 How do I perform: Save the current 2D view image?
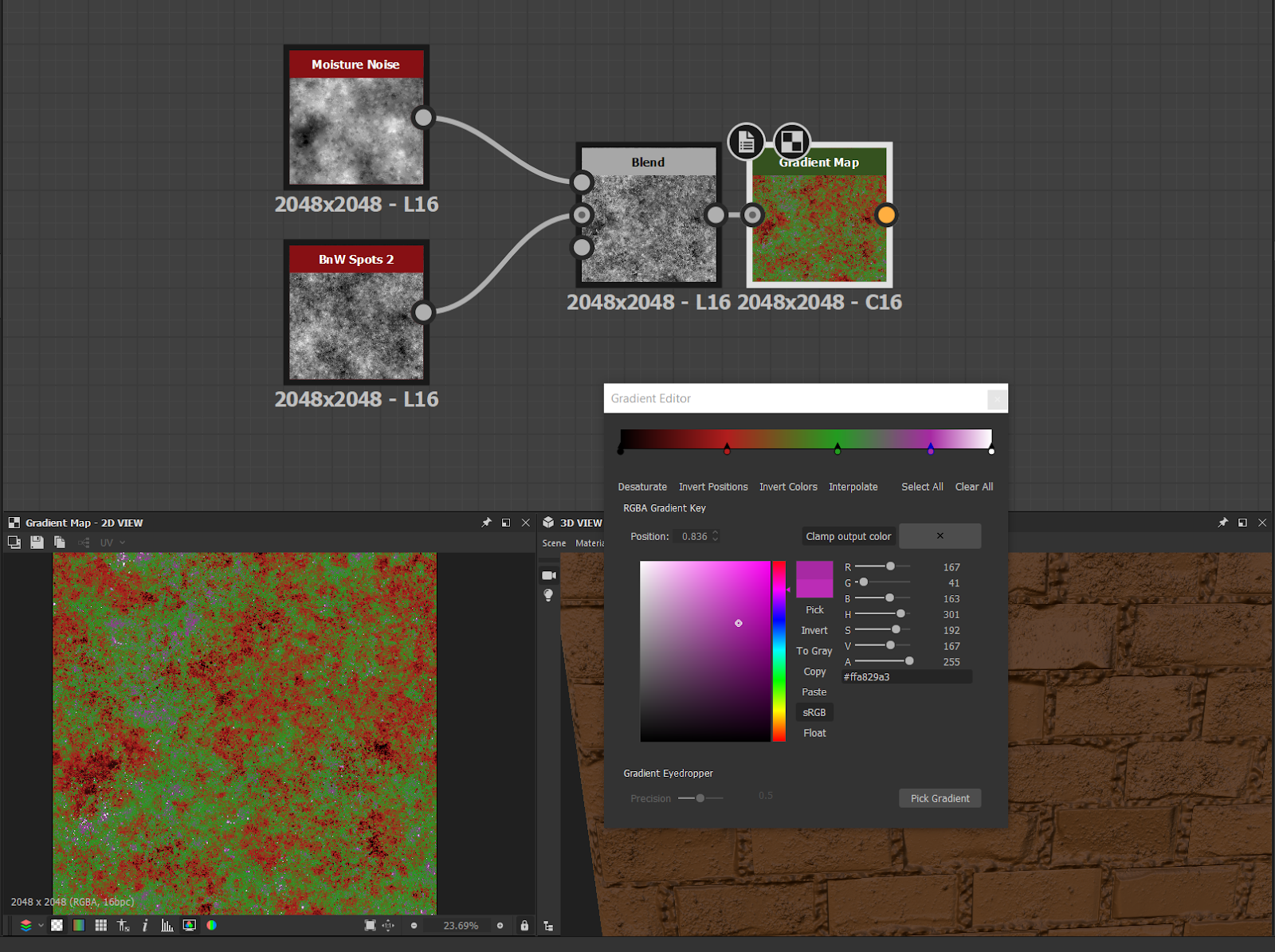[37, 542]
